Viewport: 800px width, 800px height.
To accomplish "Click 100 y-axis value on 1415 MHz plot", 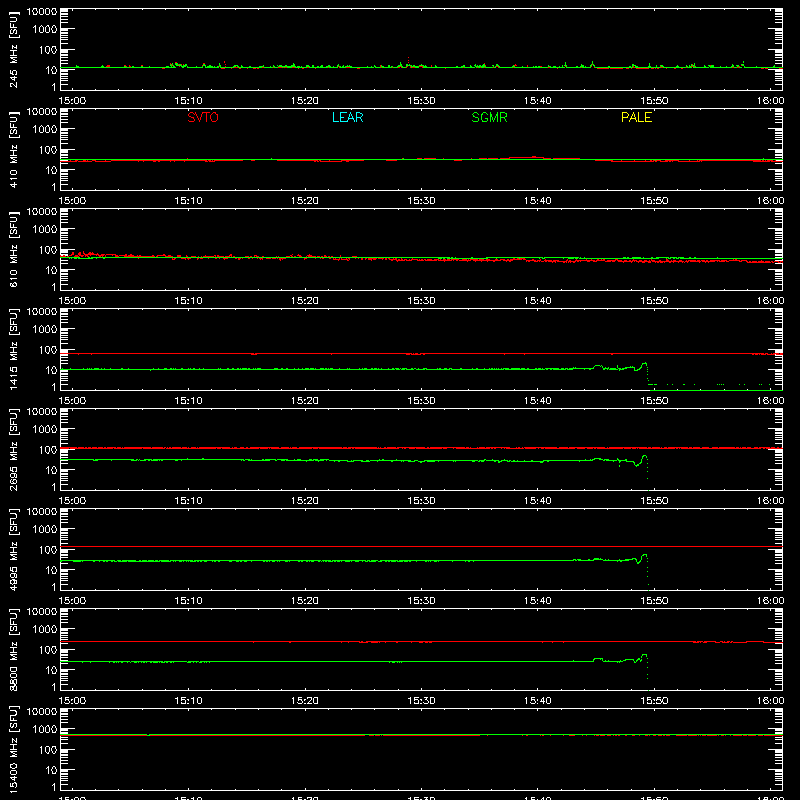I will (48, 350).
